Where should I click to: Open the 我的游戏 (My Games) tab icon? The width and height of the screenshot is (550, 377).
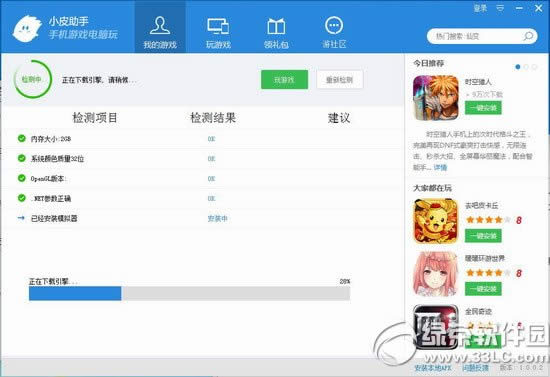pyautogui.click(x=160, y=26)
